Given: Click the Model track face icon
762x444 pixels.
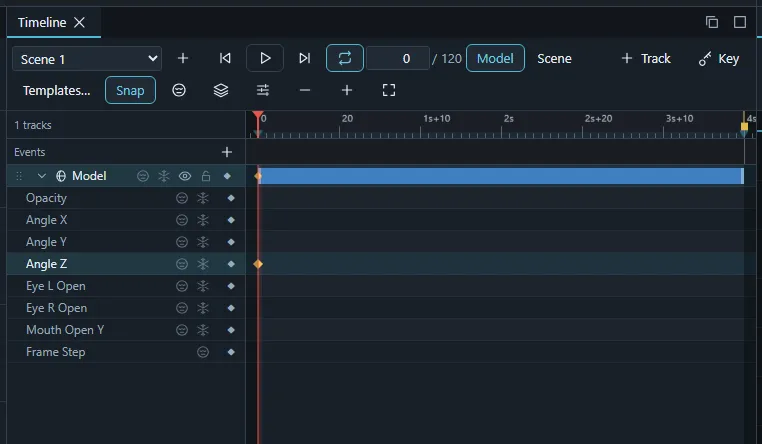Looking at the screenshot, I should pos(142,176).
